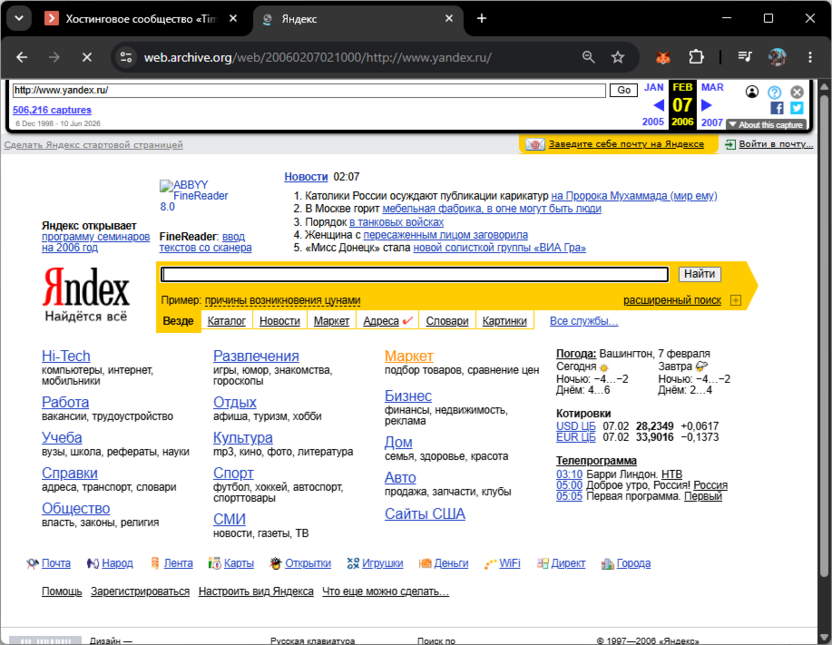Image resolution: width=832 pixels, height=645 pixels.
Task: Open the Новости headline link
Action: [306, 177]
